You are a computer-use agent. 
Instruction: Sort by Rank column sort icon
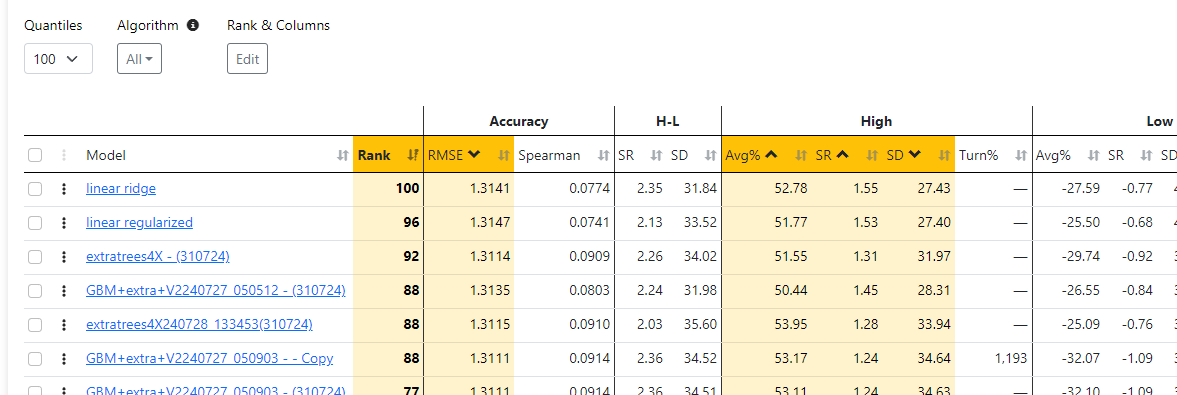pyautogui.click(x=413, y=155)
